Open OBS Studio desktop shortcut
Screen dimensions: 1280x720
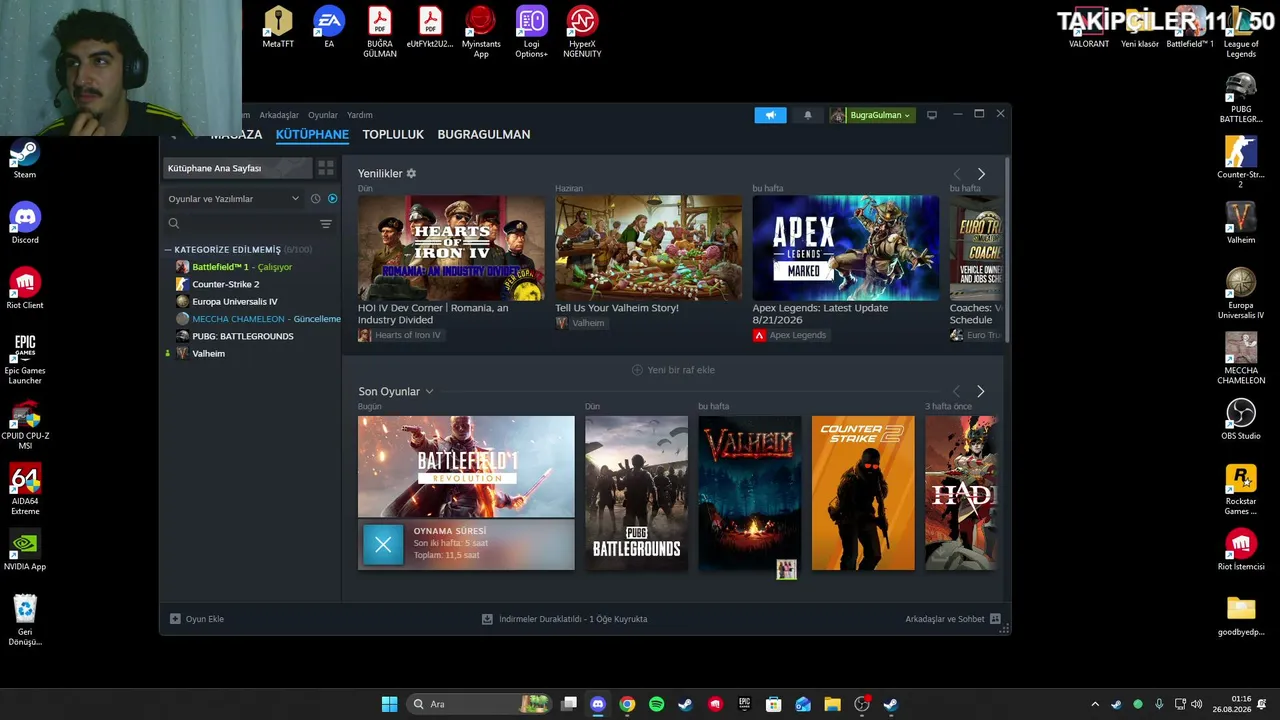click(x=1241, y=420)
